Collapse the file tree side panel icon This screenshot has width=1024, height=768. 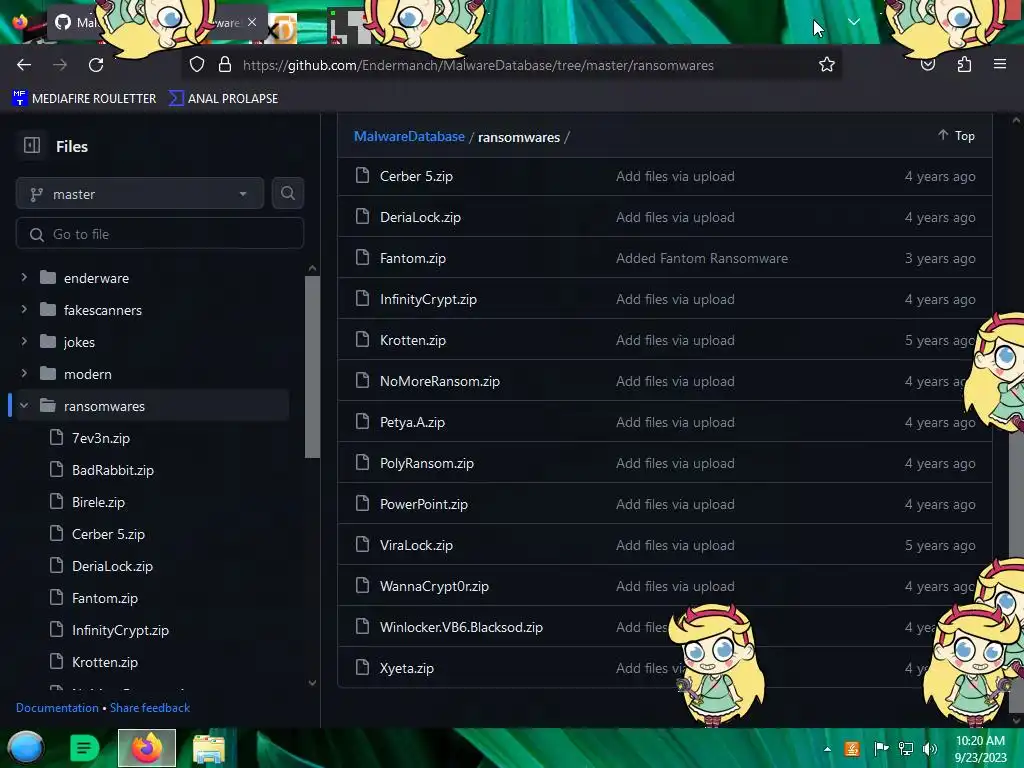pyautogui.click(x=32, y=145)
